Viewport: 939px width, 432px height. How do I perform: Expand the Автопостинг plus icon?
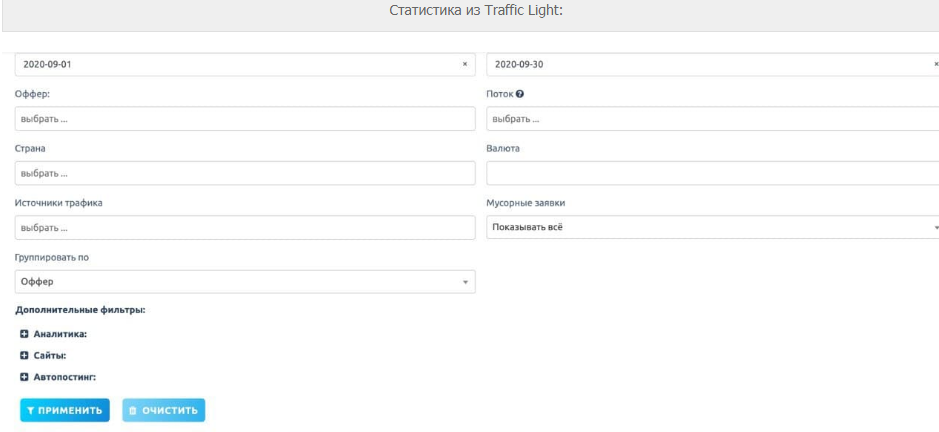[x=24, y=377]
